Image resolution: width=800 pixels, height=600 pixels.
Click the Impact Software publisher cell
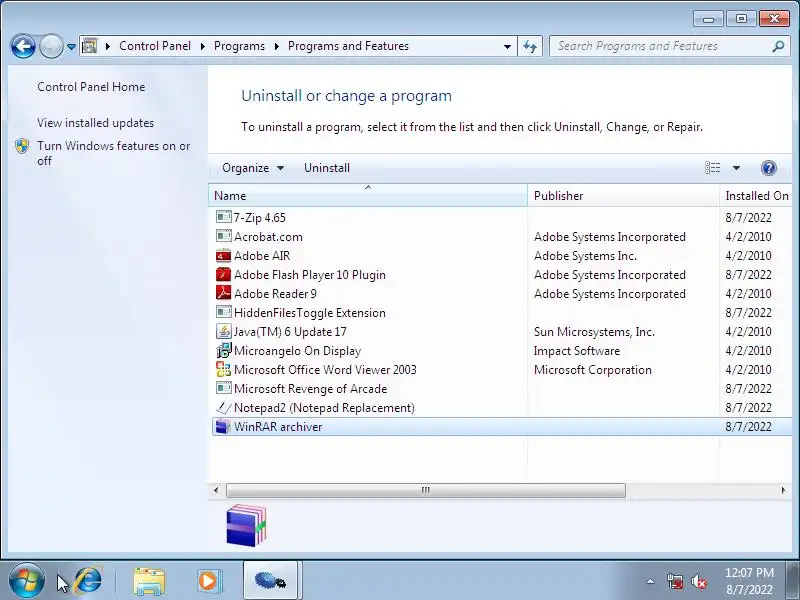(577, 351)
